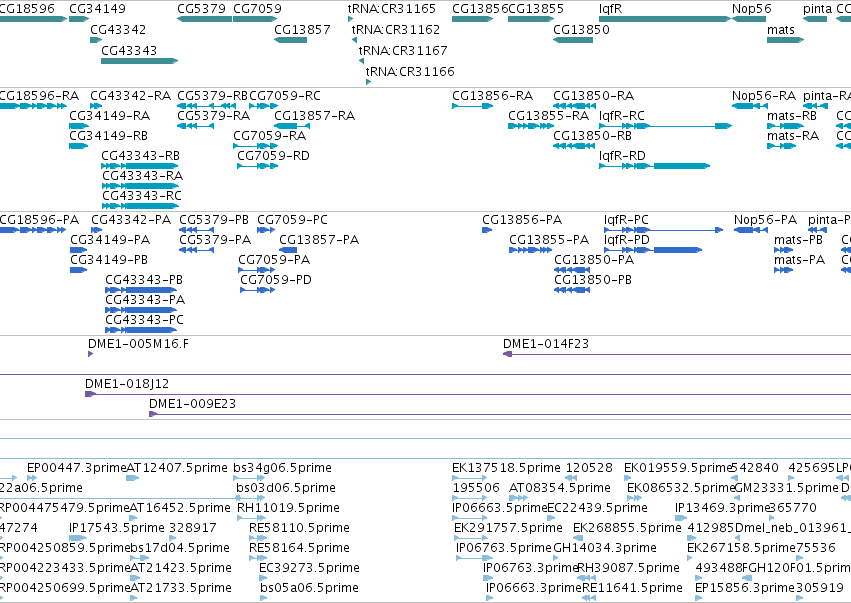Click transcript CG5379-RA

tap(195, 126)
